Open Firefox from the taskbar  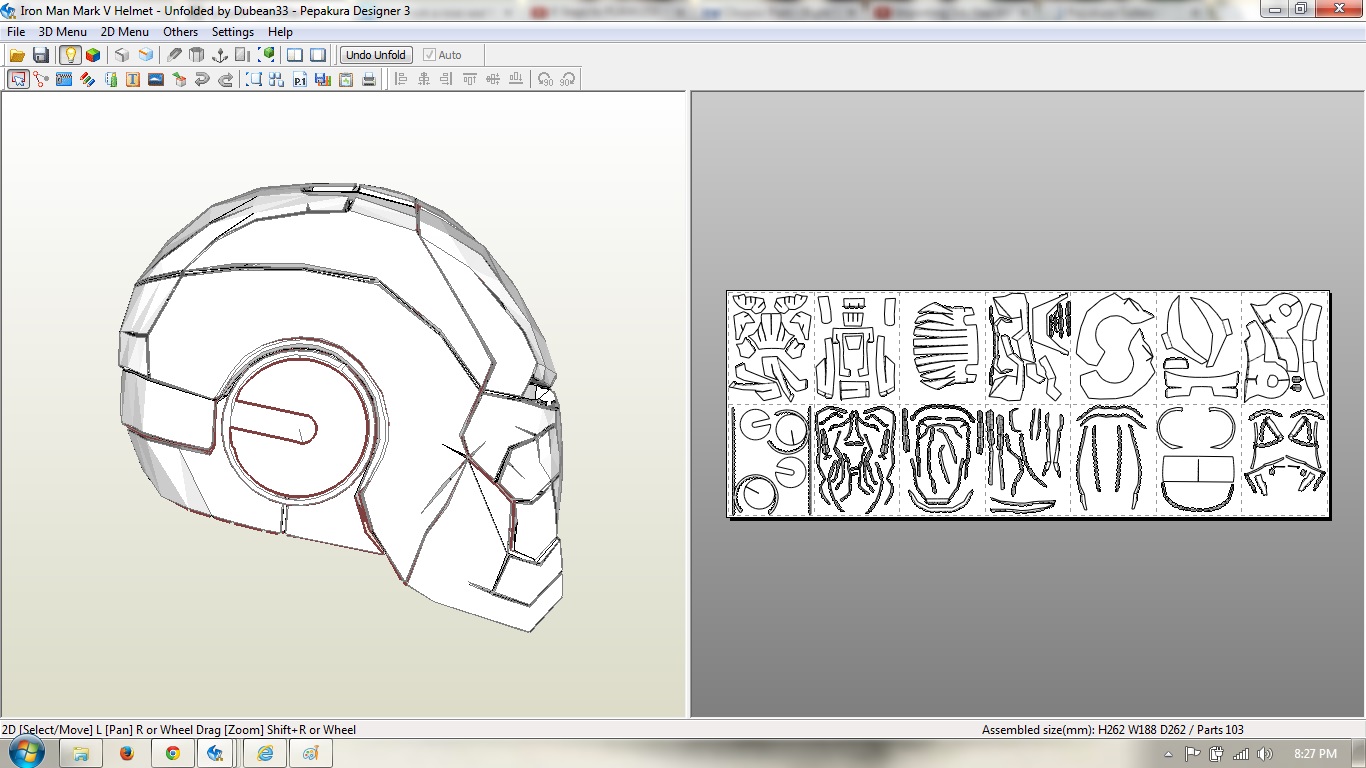(x=126, y=754)
